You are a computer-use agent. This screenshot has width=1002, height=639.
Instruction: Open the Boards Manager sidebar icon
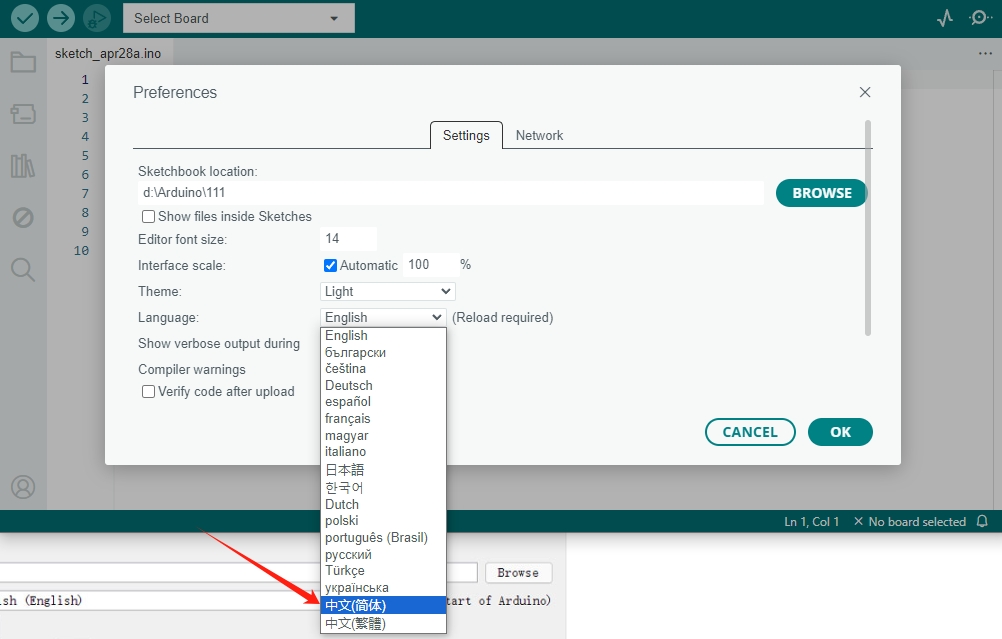click(23, 114)
